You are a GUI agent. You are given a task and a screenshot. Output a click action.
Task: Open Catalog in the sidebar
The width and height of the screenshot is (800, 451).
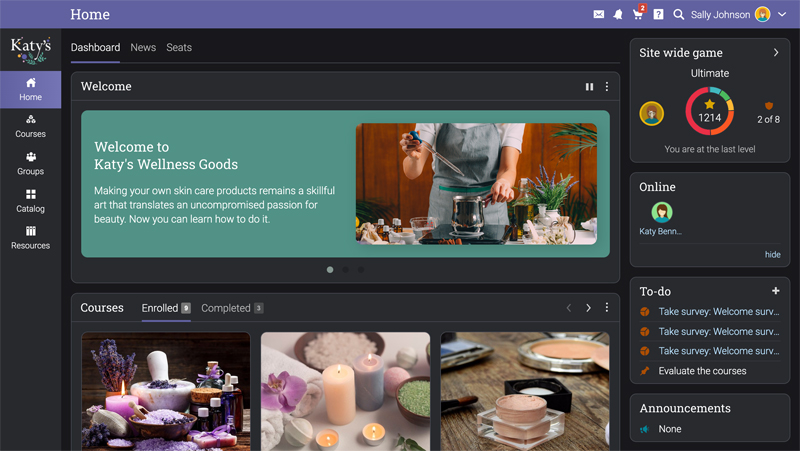pos(31,201)
